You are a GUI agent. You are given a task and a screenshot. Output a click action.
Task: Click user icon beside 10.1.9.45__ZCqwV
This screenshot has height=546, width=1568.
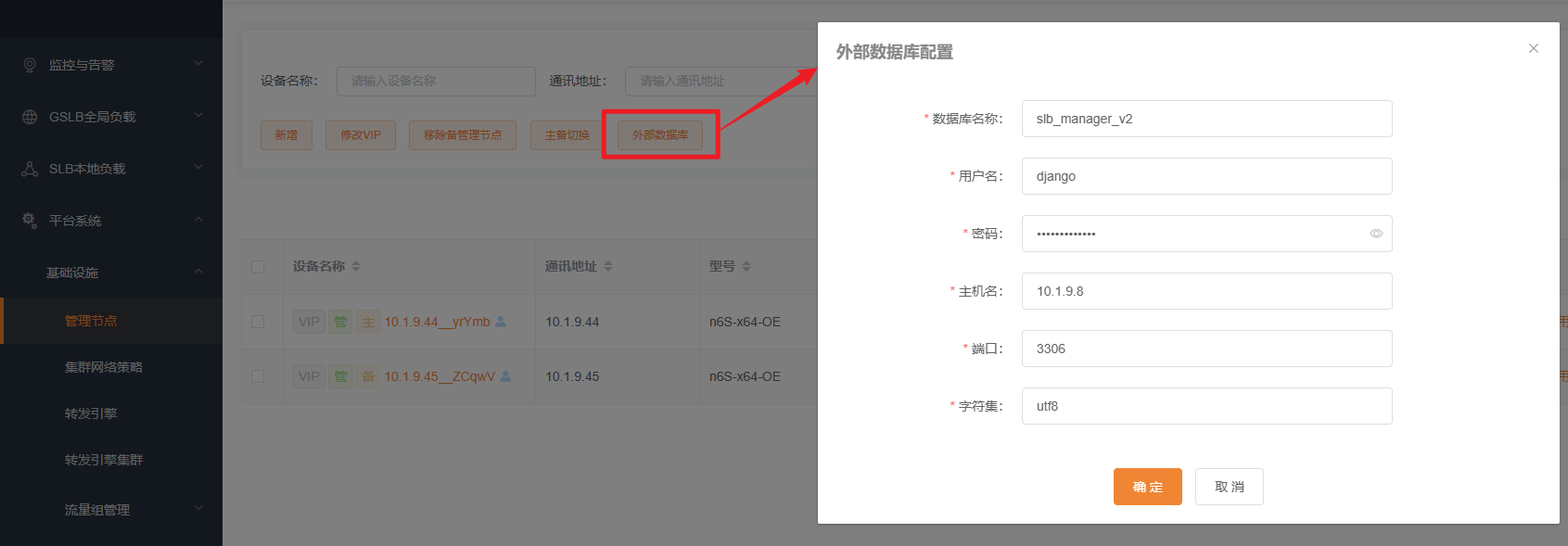(505, 376)
